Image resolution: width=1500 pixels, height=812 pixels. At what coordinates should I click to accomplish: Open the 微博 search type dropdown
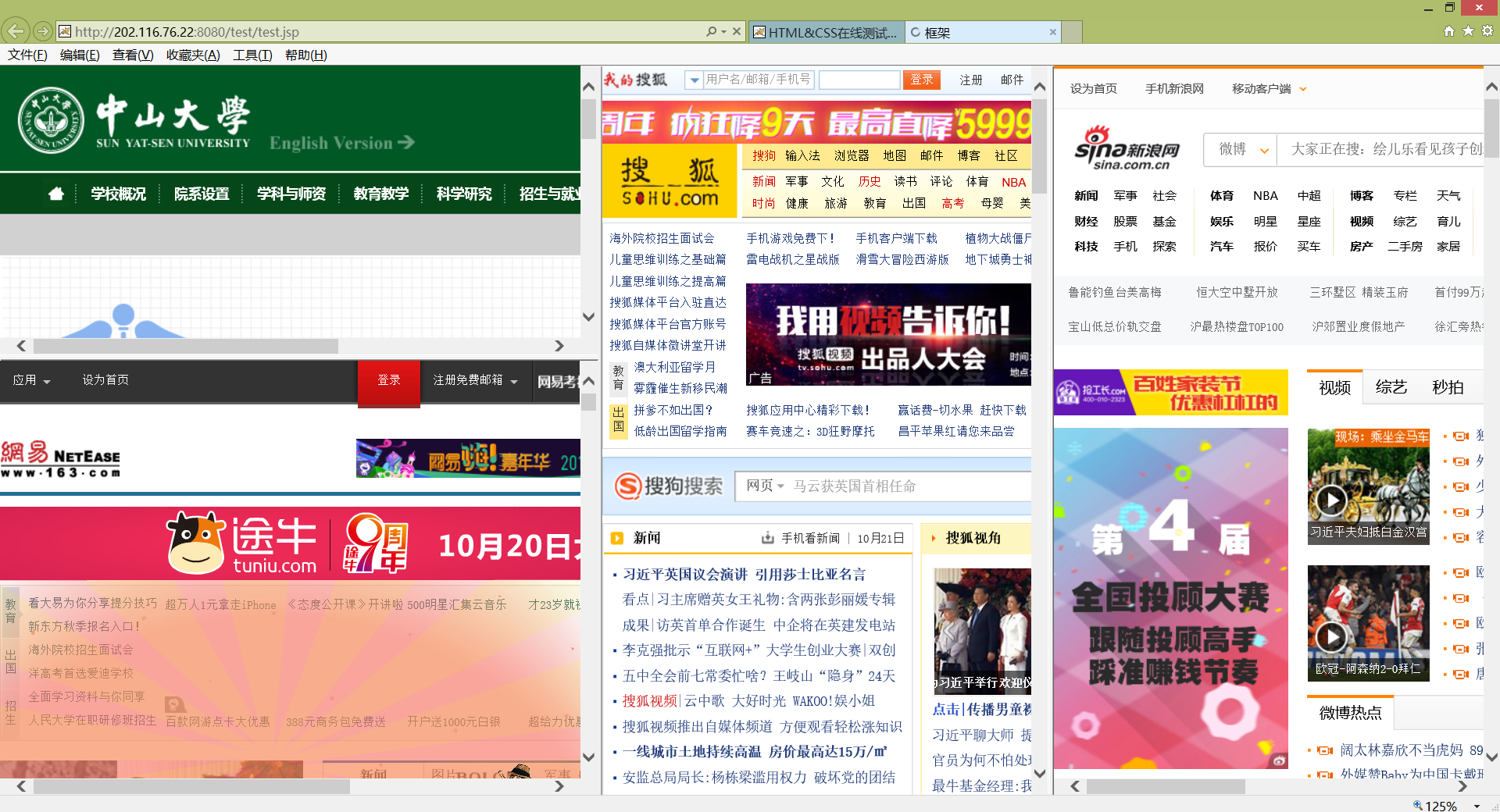(x=1264, y=151)
